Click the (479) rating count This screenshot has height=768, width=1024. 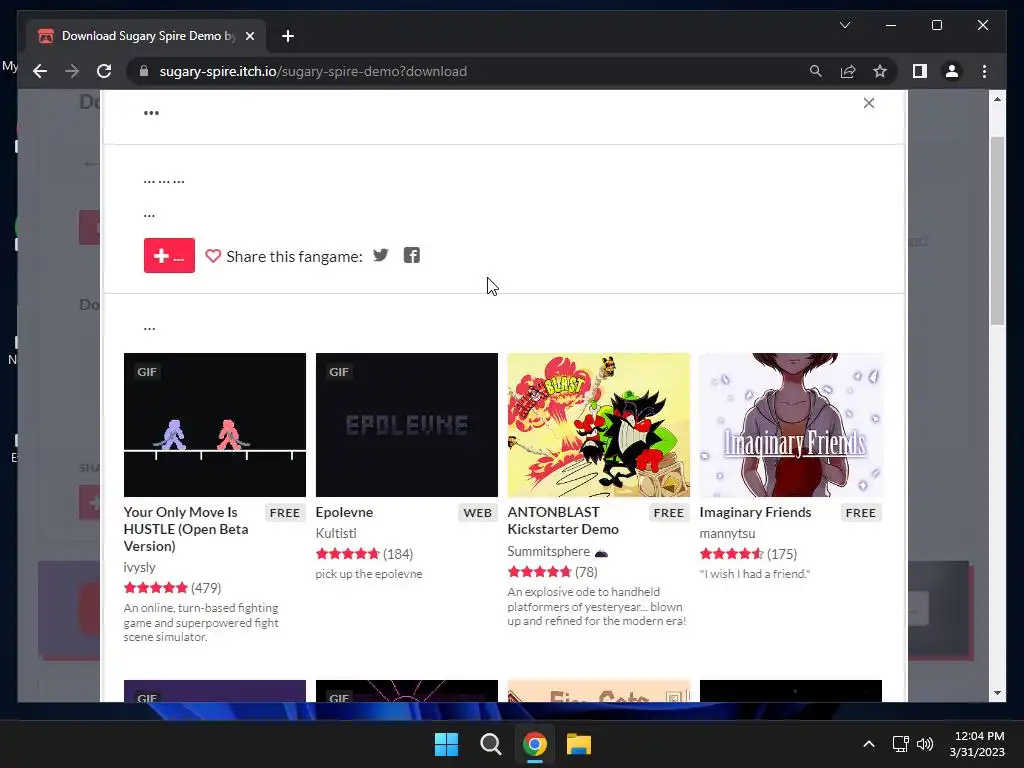pyautogui.click(x=206, y=588)
